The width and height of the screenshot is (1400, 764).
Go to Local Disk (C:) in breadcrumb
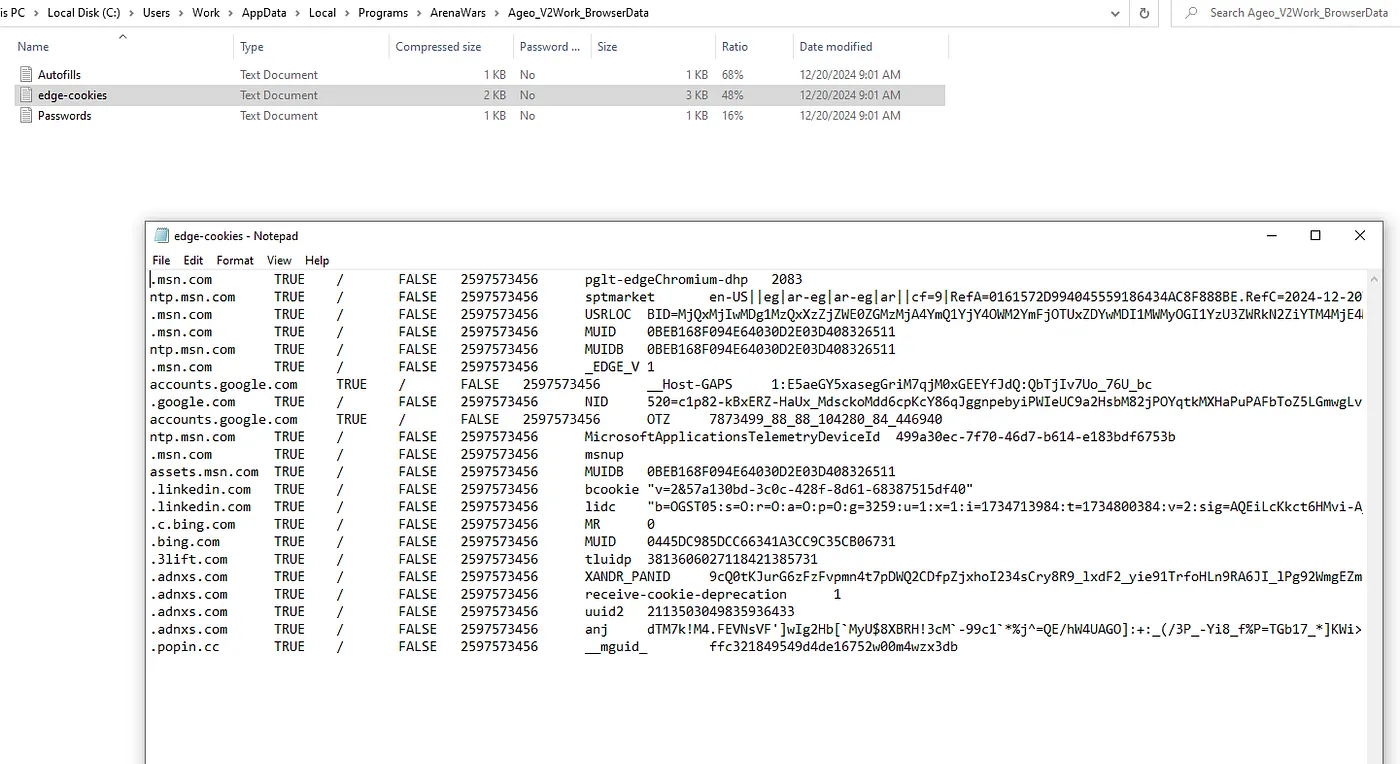[x=84, y=13]
